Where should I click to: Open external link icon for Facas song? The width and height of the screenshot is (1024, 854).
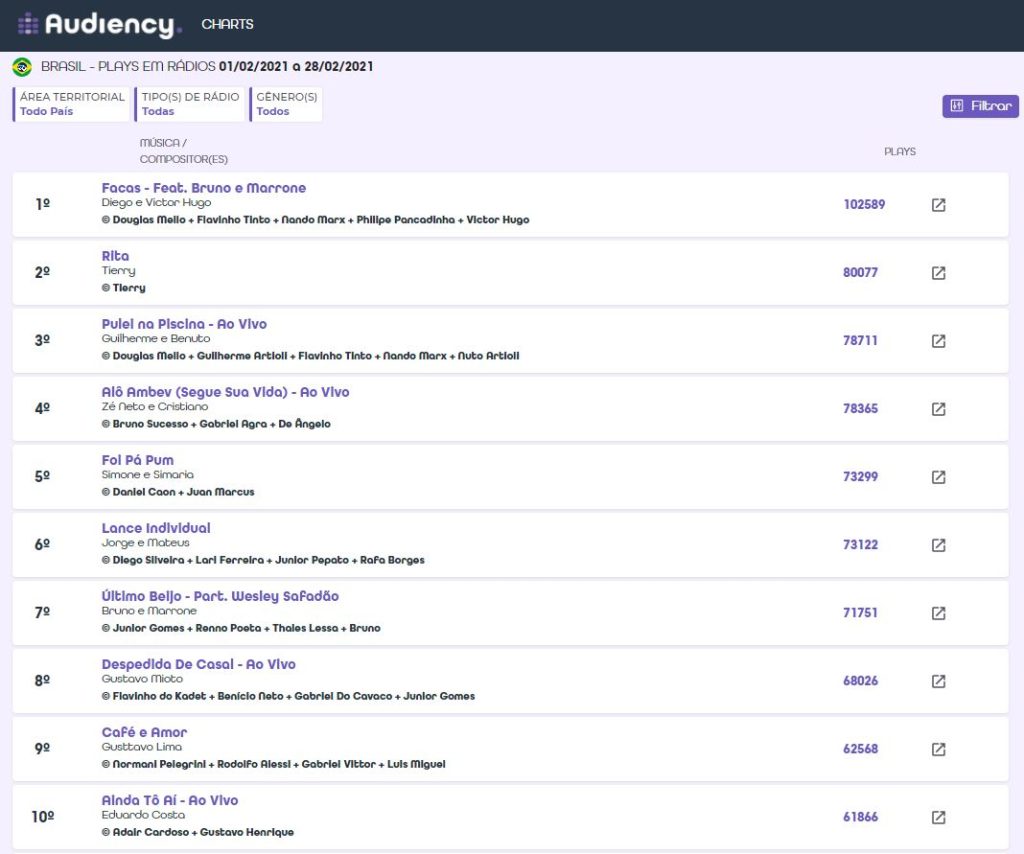pos(938,205)
